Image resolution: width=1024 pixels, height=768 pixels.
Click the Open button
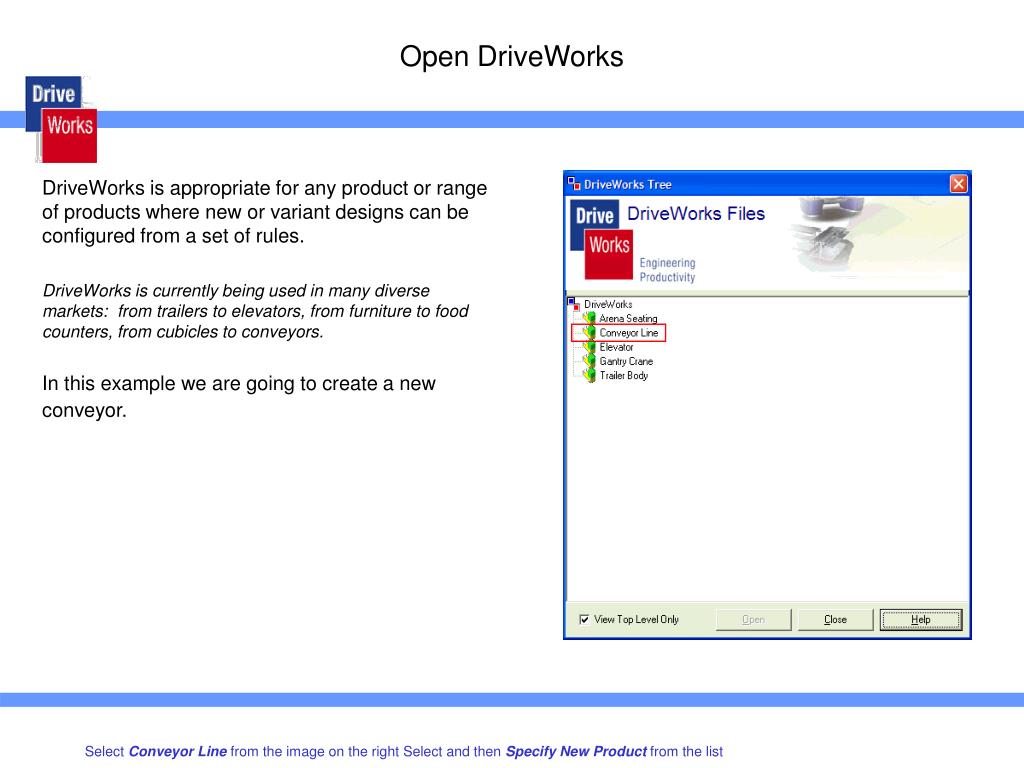pyautogui.click(x=753, y=620)
